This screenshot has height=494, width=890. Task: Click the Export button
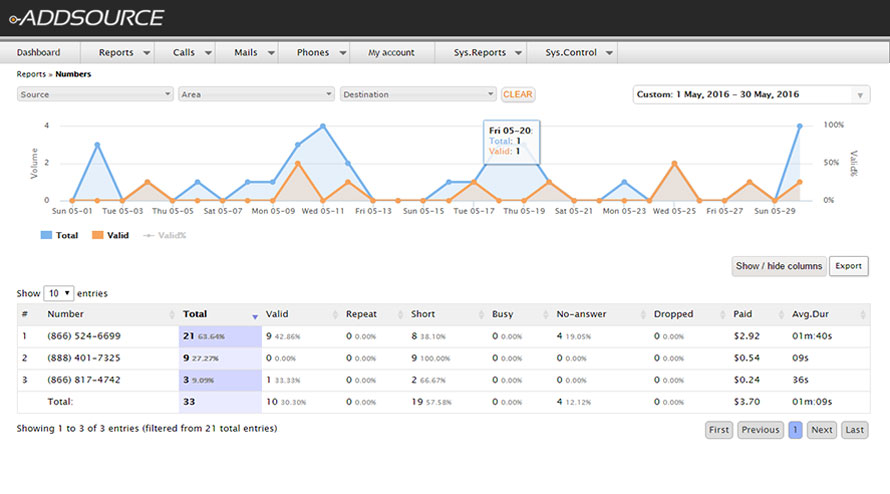coord(849,266)
